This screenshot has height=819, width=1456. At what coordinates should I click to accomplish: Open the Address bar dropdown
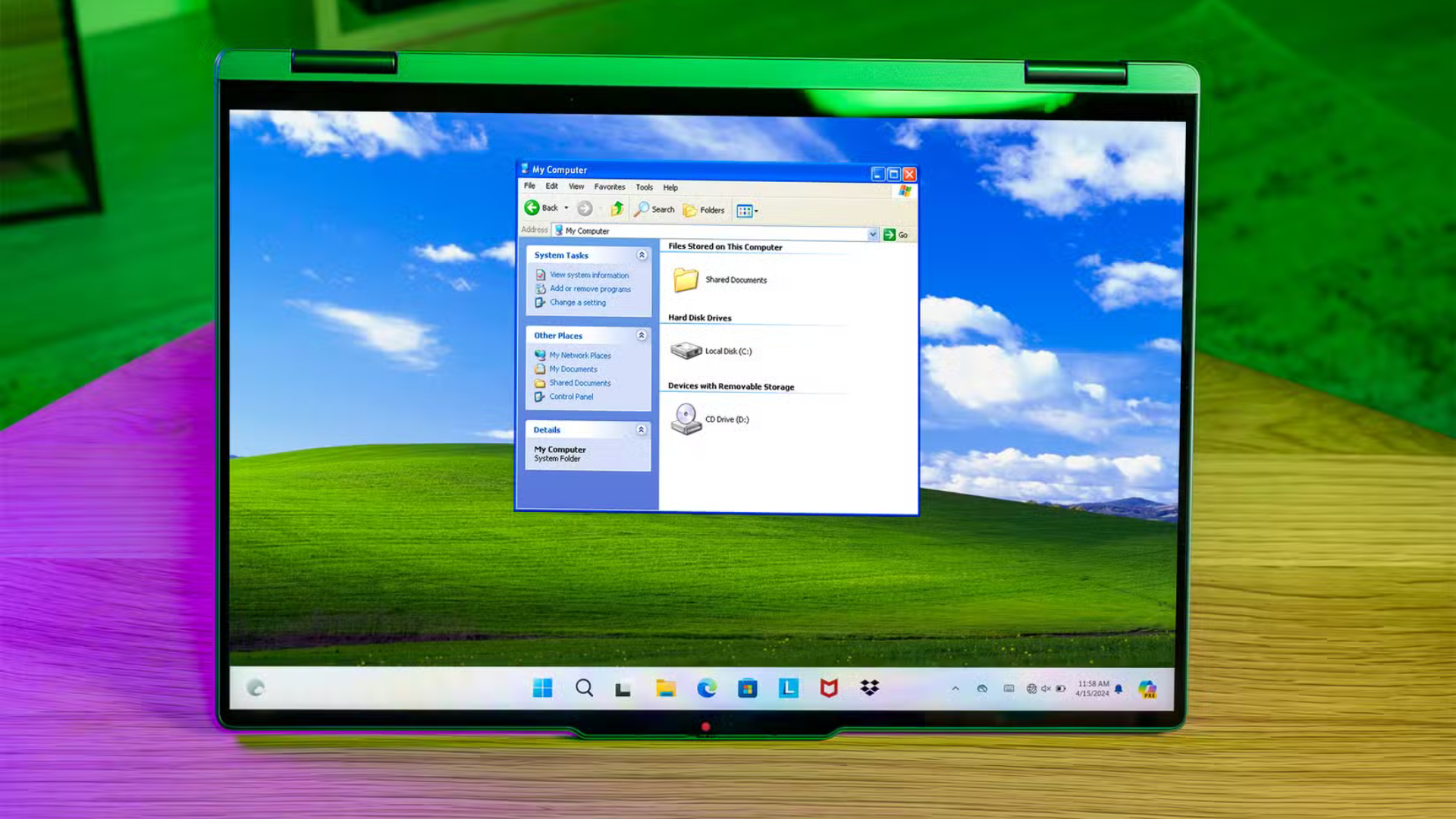click(873, 234)
